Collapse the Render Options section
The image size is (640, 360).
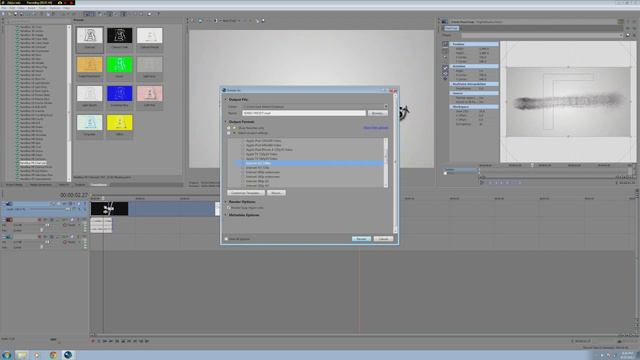click(x=225, y=202)
